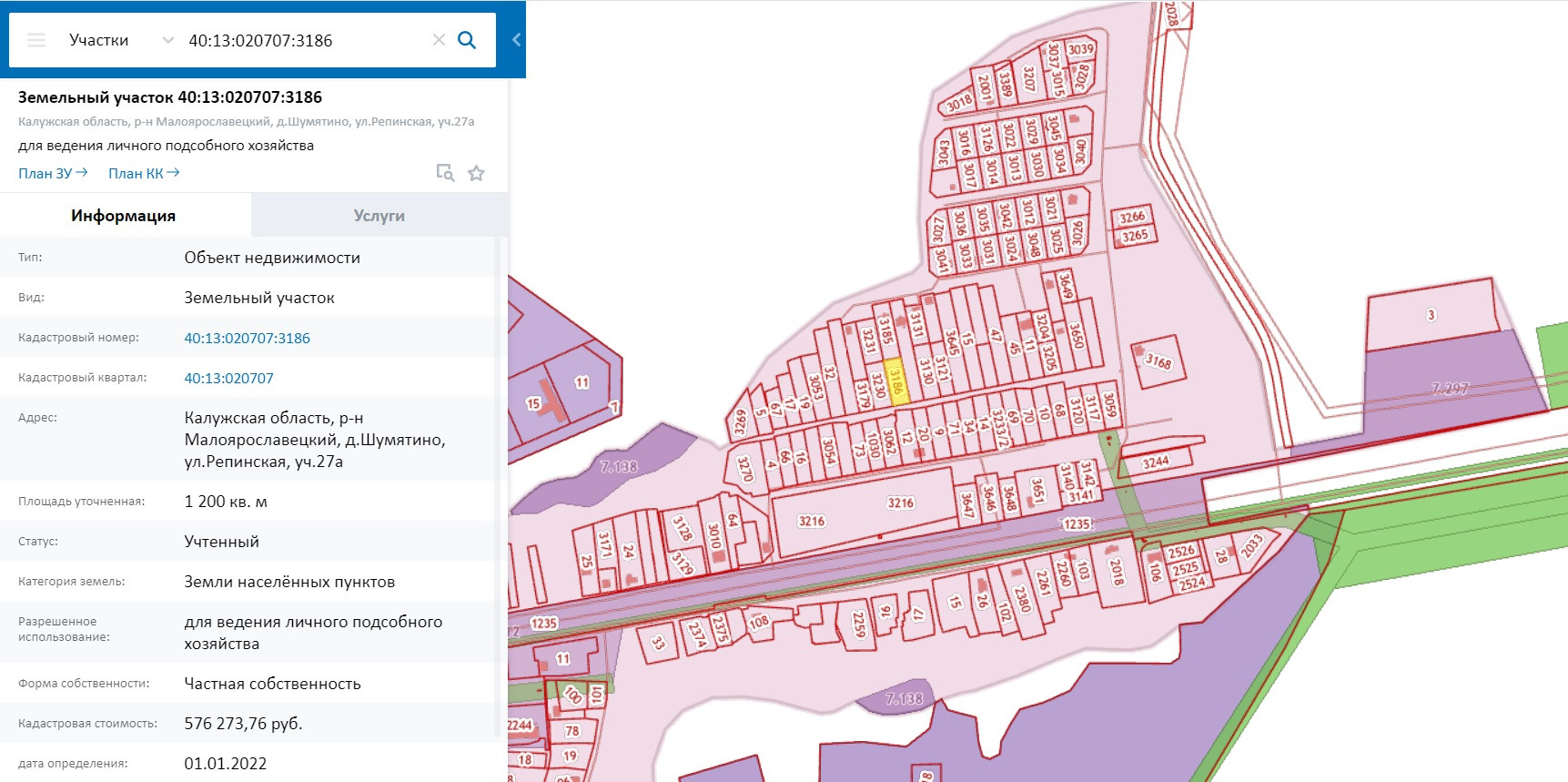Screen dimensions: 1568x782
Task: Open cadastral quarter link 40:13:020707
Action: pyautogui.click(x=228, y=378)
